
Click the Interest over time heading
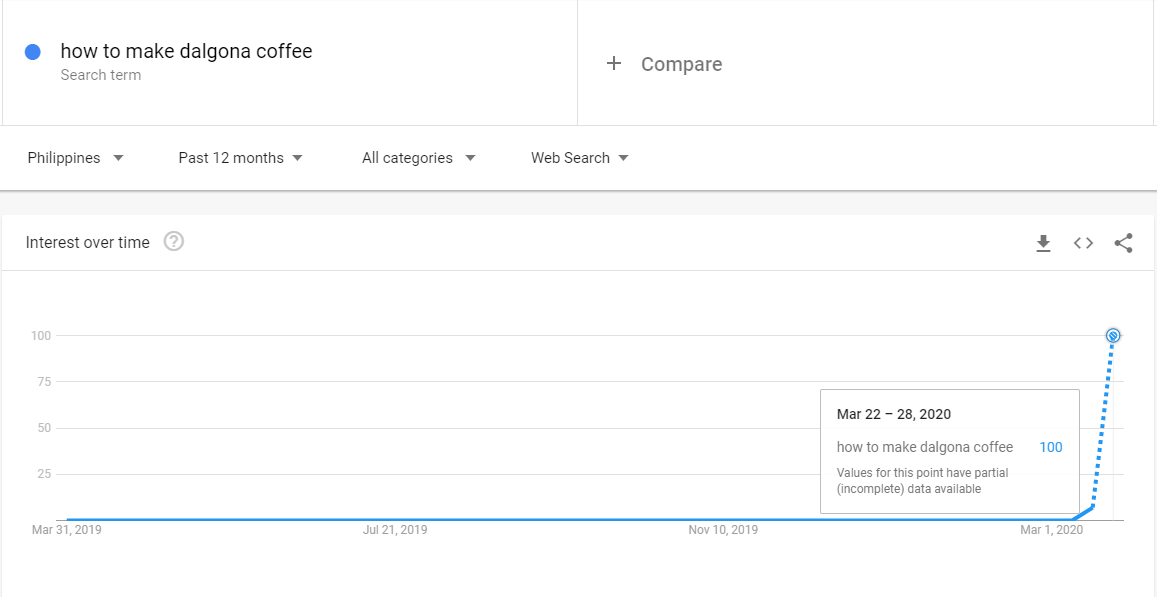[x=88, y=242]
